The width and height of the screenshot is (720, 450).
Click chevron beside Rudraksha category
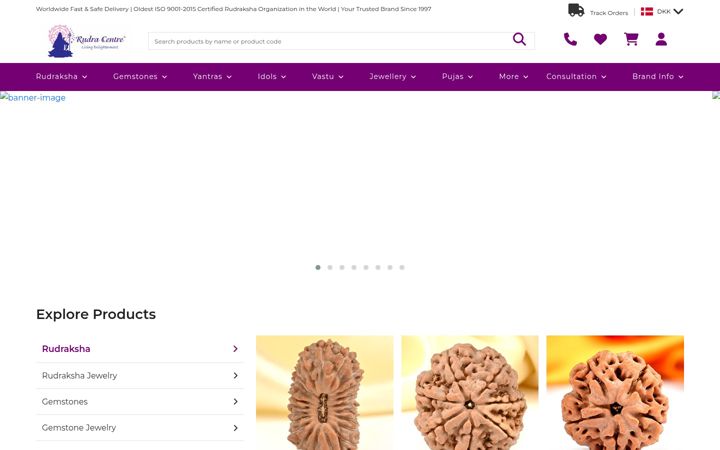[235, 349]
